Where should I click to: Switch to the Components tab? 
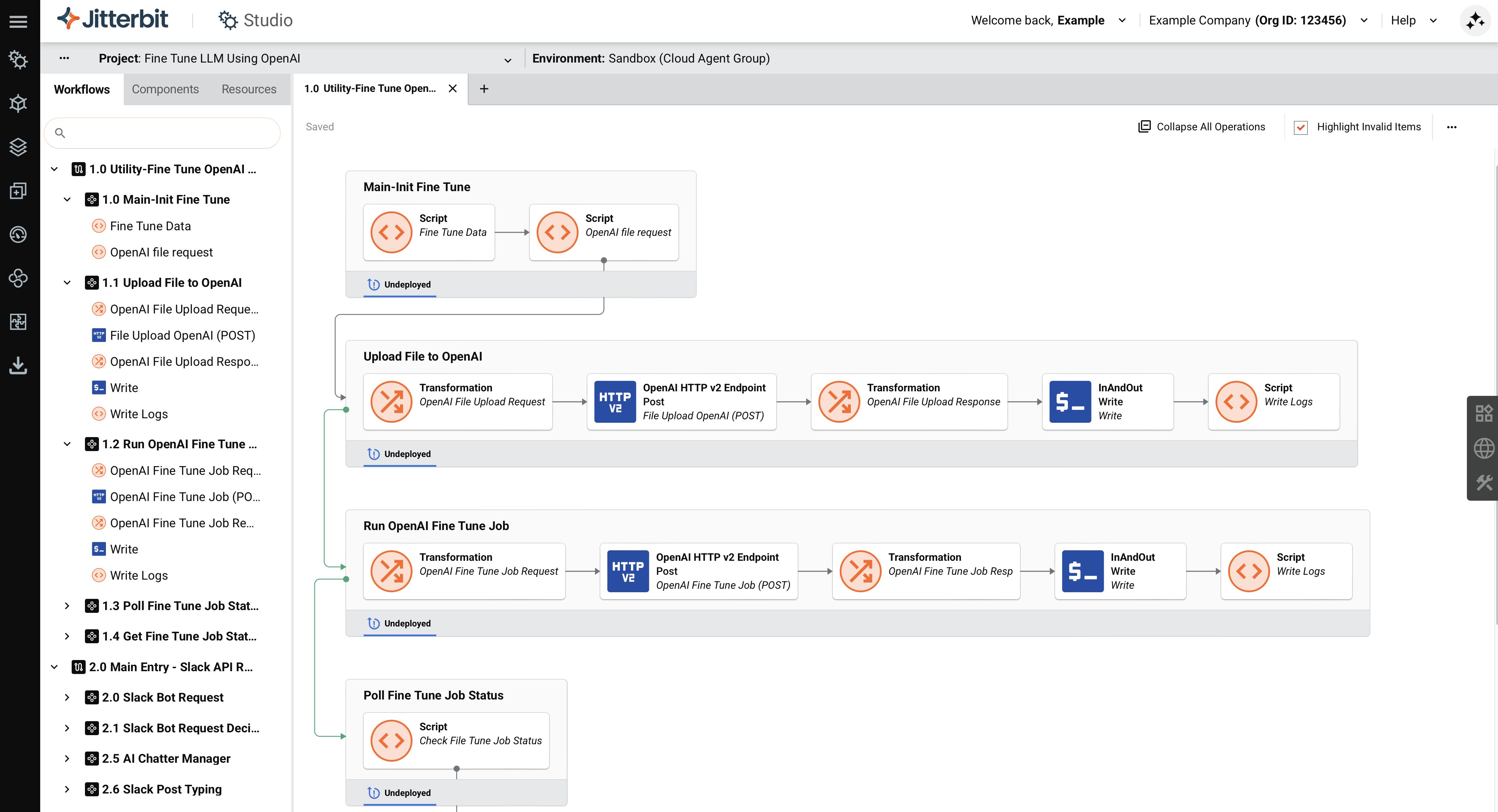click(x=165, y=89)
